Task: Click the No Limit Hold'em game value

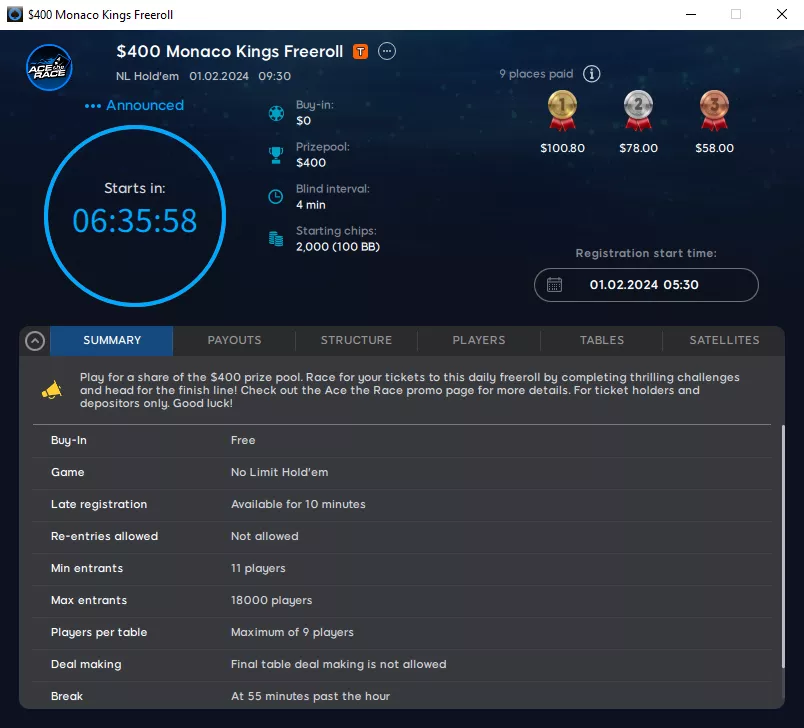Action: click(x=279, y=472)
